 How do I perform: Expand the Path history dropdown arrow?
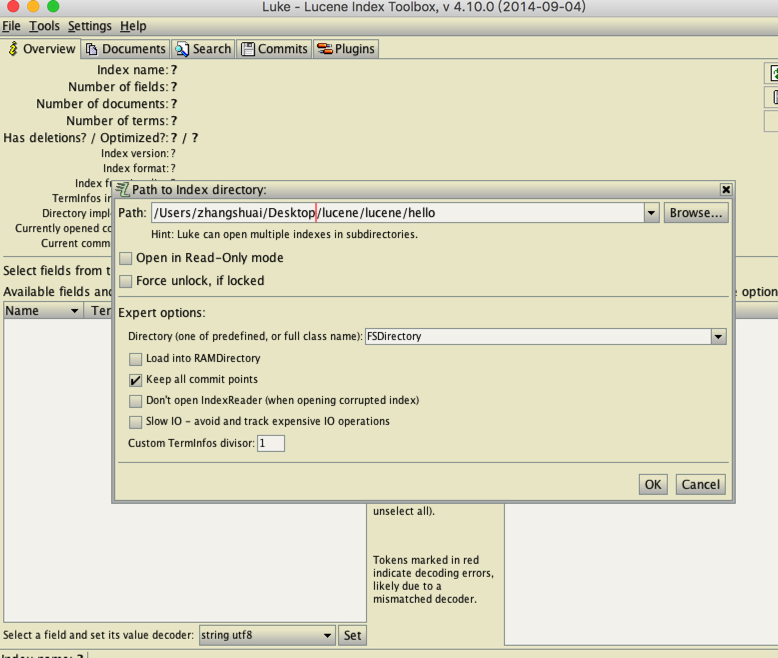pyautogui.click(x=651, y=213)
